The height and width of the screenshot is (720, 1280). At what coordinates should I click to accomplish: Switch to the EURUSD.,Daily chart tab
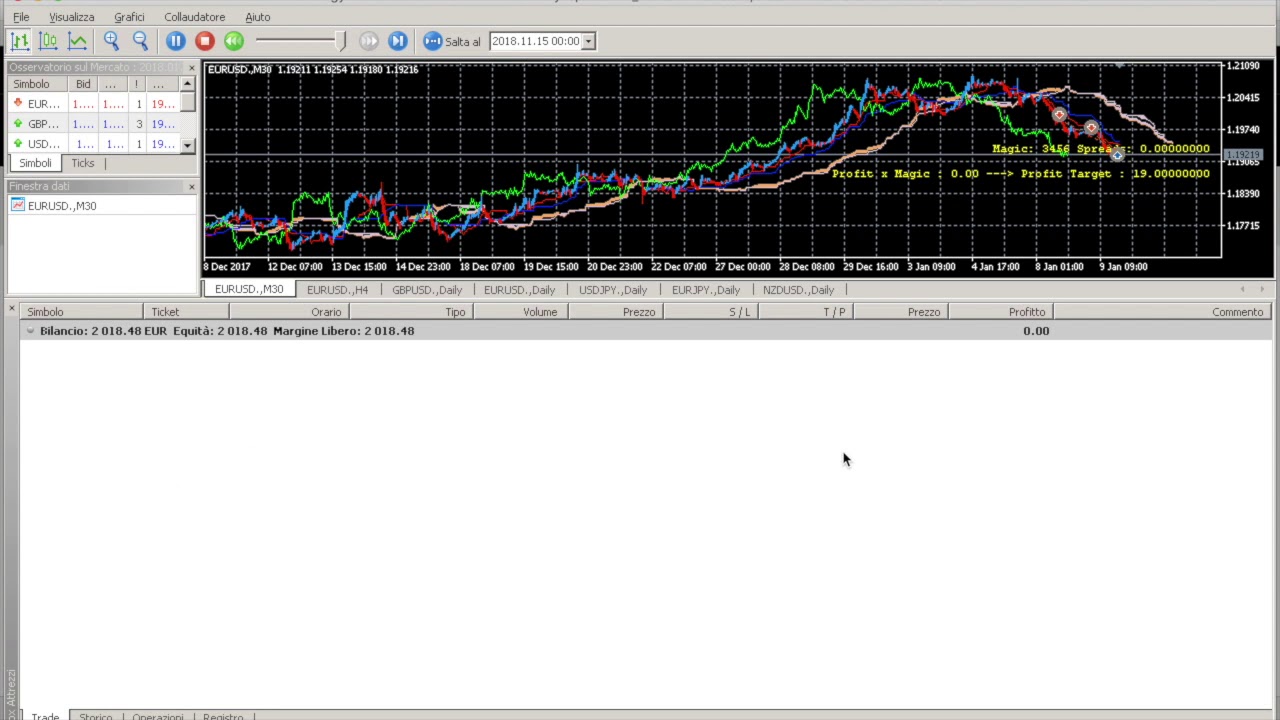point(519,290)
